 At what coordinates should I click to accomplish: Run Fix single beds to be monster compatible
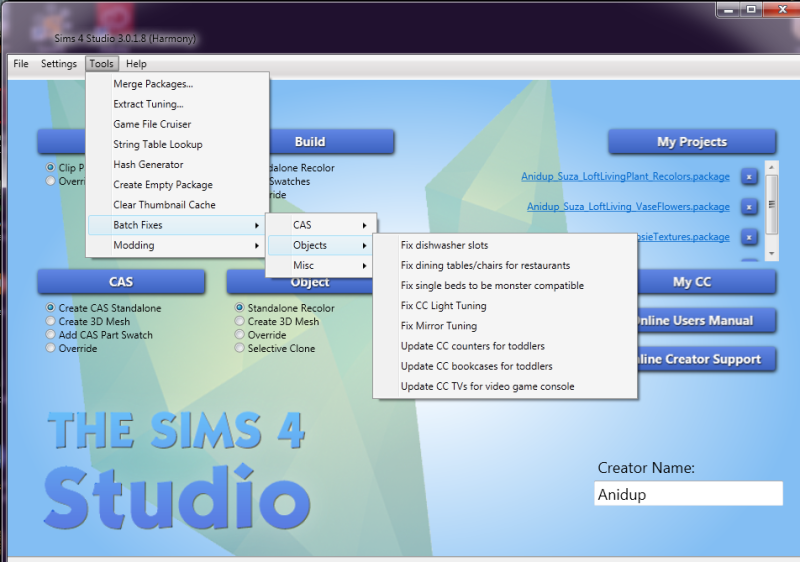[x=505, y=286]
